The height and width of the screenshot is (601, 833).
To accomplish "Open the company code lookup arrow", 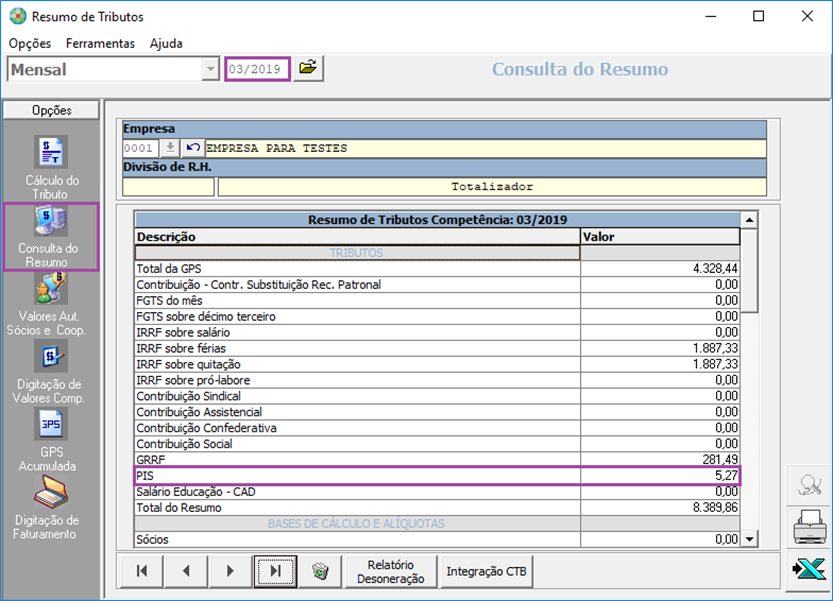I will [x=170, y=148].
